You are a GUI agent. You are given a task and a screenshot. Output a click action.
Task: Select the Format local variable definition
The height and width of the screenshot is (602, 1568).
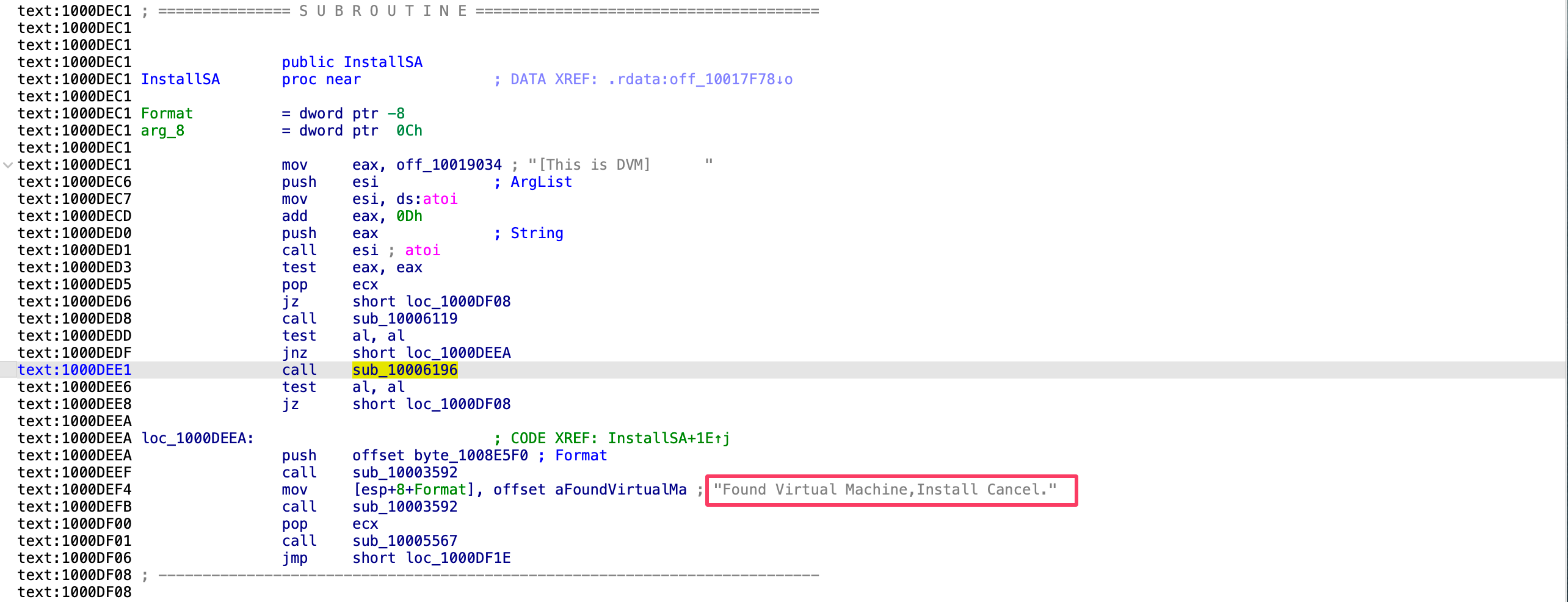[167, 114]
